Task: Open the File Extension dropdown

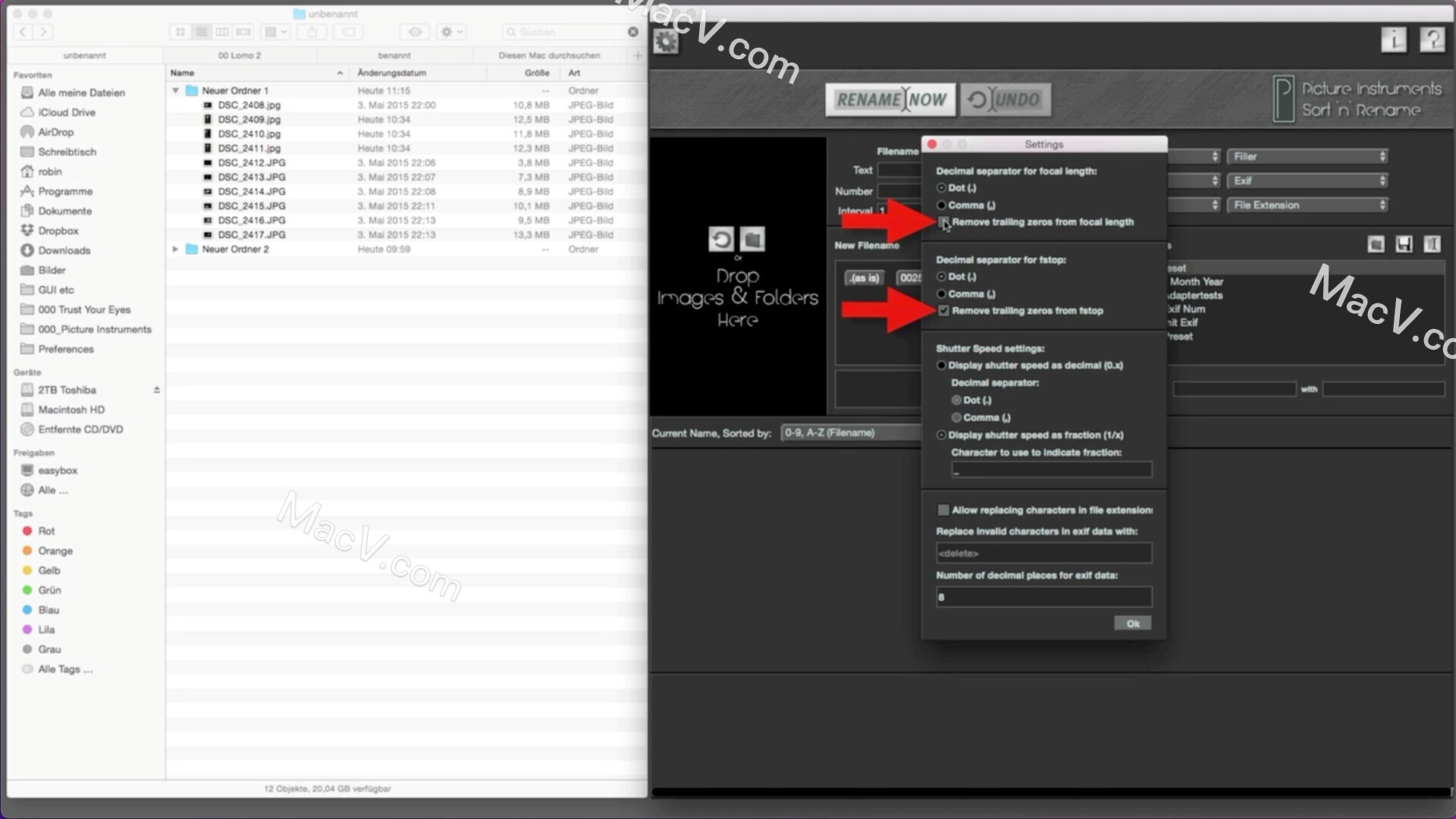Action: [x=1307, y=204]
